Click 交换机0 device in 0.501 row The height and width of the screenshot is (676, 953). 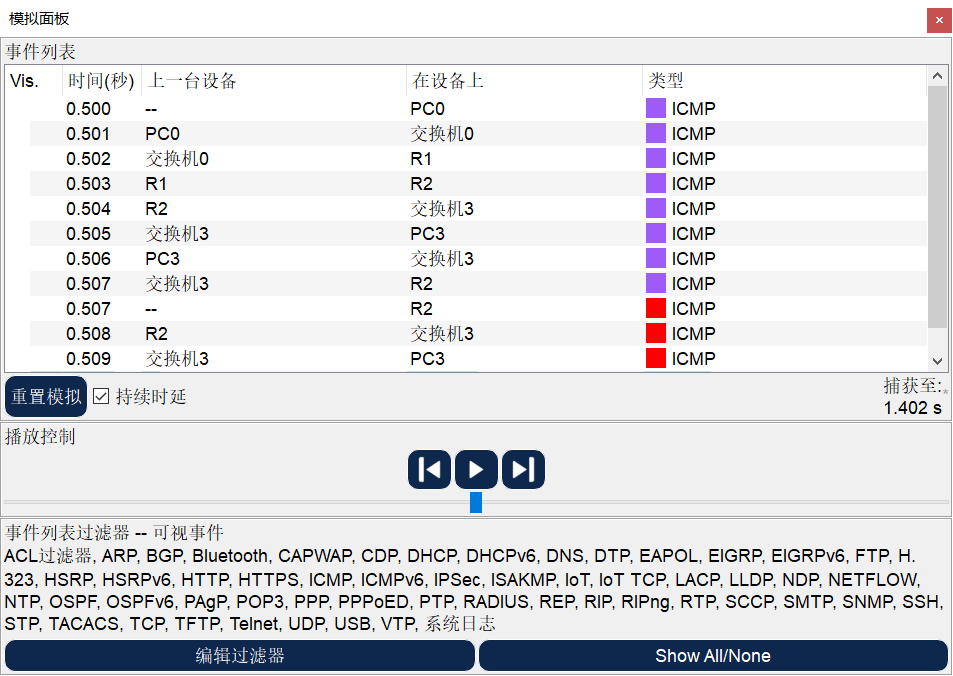tap(442, 134)
